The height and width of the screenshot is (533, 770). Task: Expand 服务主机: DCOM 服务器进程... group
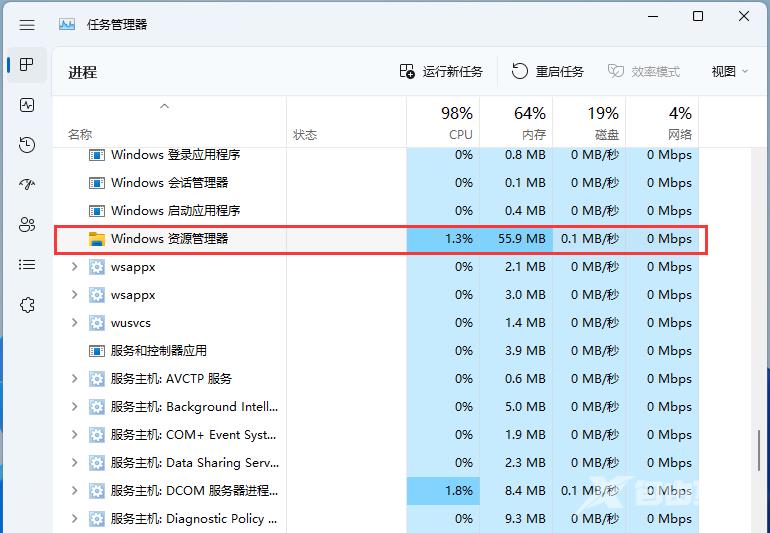tap(75, 491)
